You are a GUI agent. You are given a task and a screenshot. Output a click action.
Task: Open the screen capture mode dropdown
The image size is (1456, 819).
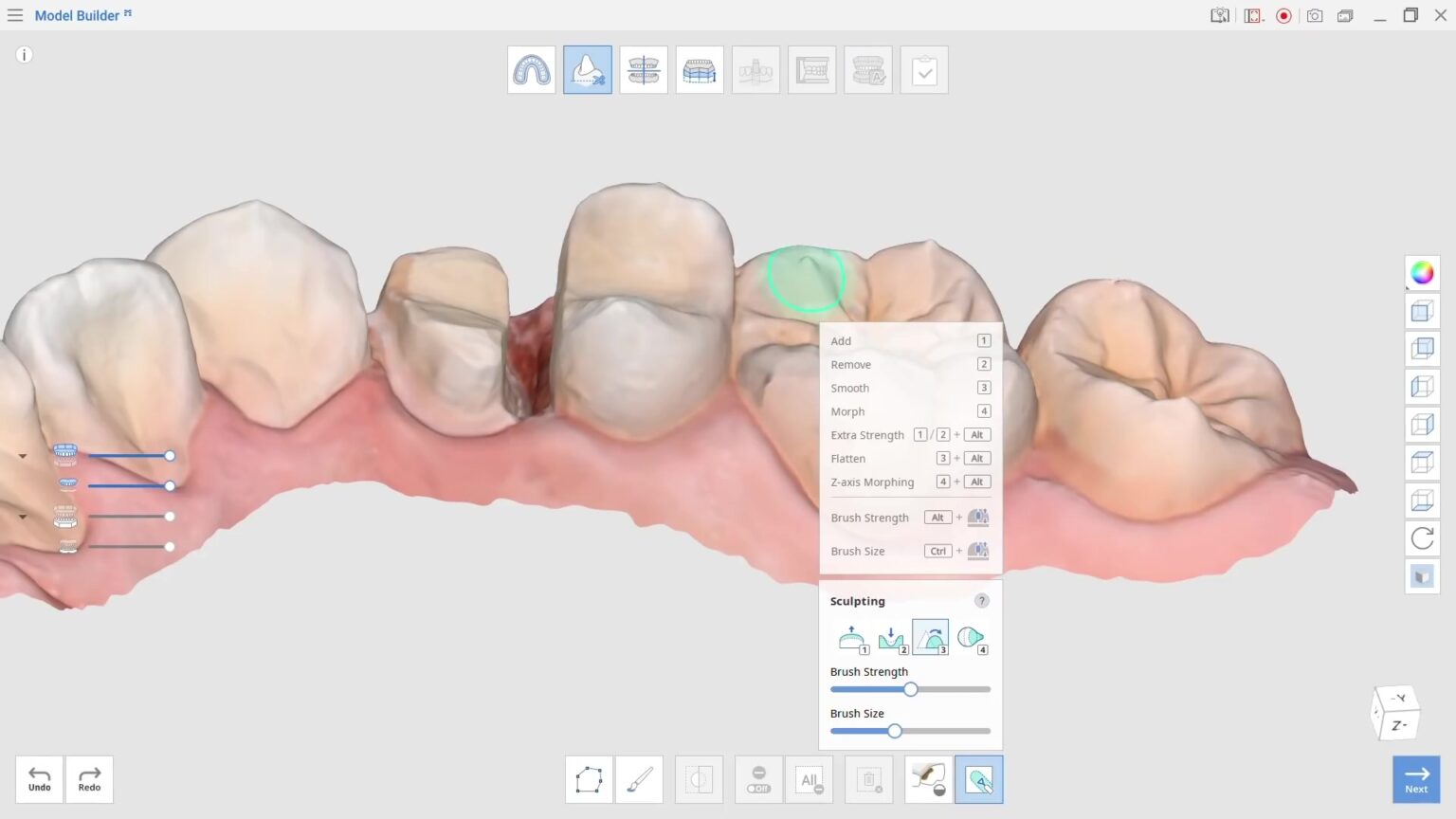click(1252, 15)
